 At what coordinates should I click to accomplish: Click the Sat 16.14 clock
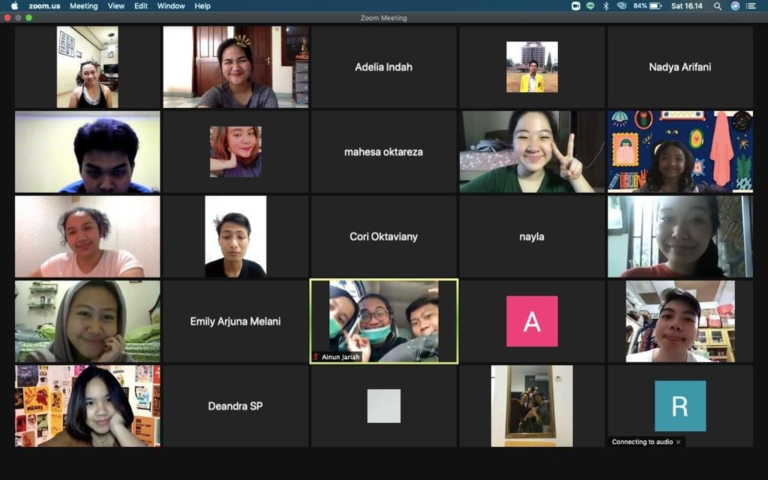tap(687, 6)
